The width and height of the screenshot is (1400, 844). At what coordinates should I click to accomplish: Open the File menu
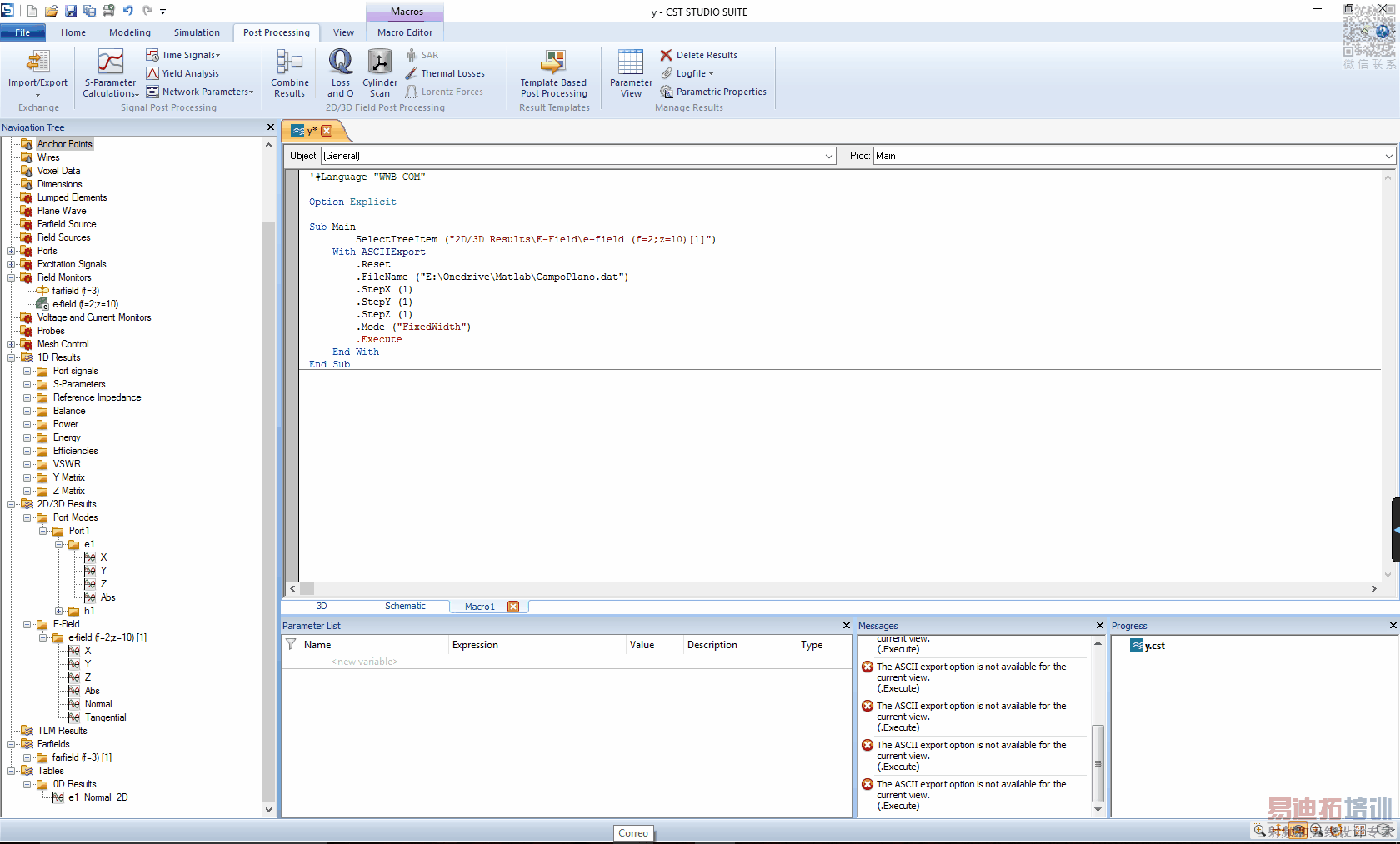tap(22, 32)
